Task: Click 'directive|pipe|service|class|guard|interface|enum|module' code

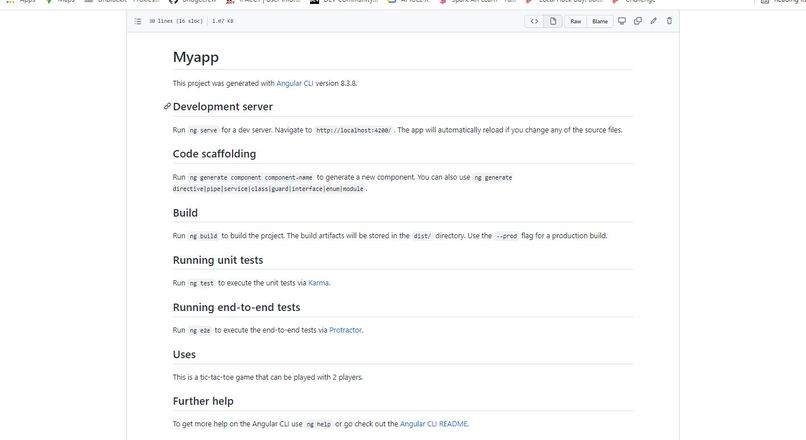Action: (268, 189)
